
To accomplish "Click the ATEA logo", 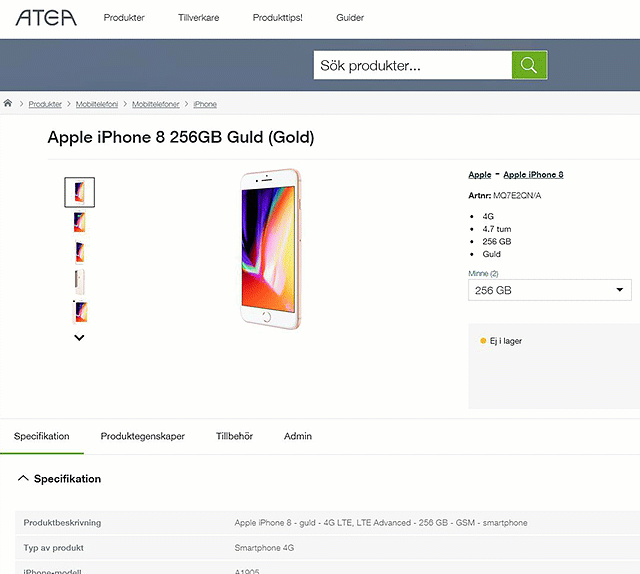I will [46, 17].
